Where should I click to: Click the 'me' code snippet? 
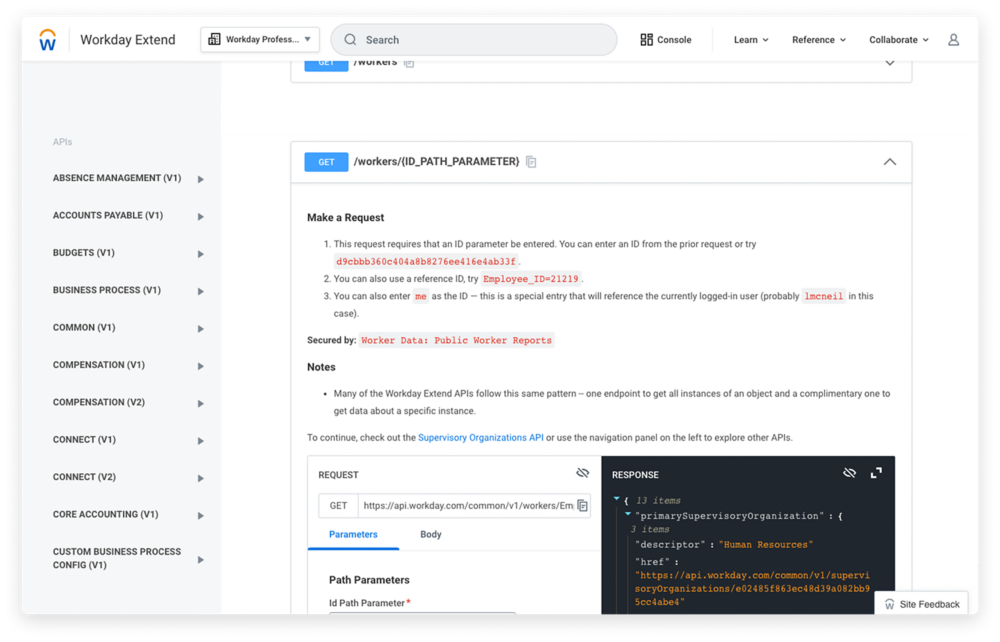(x=420, y=296)
